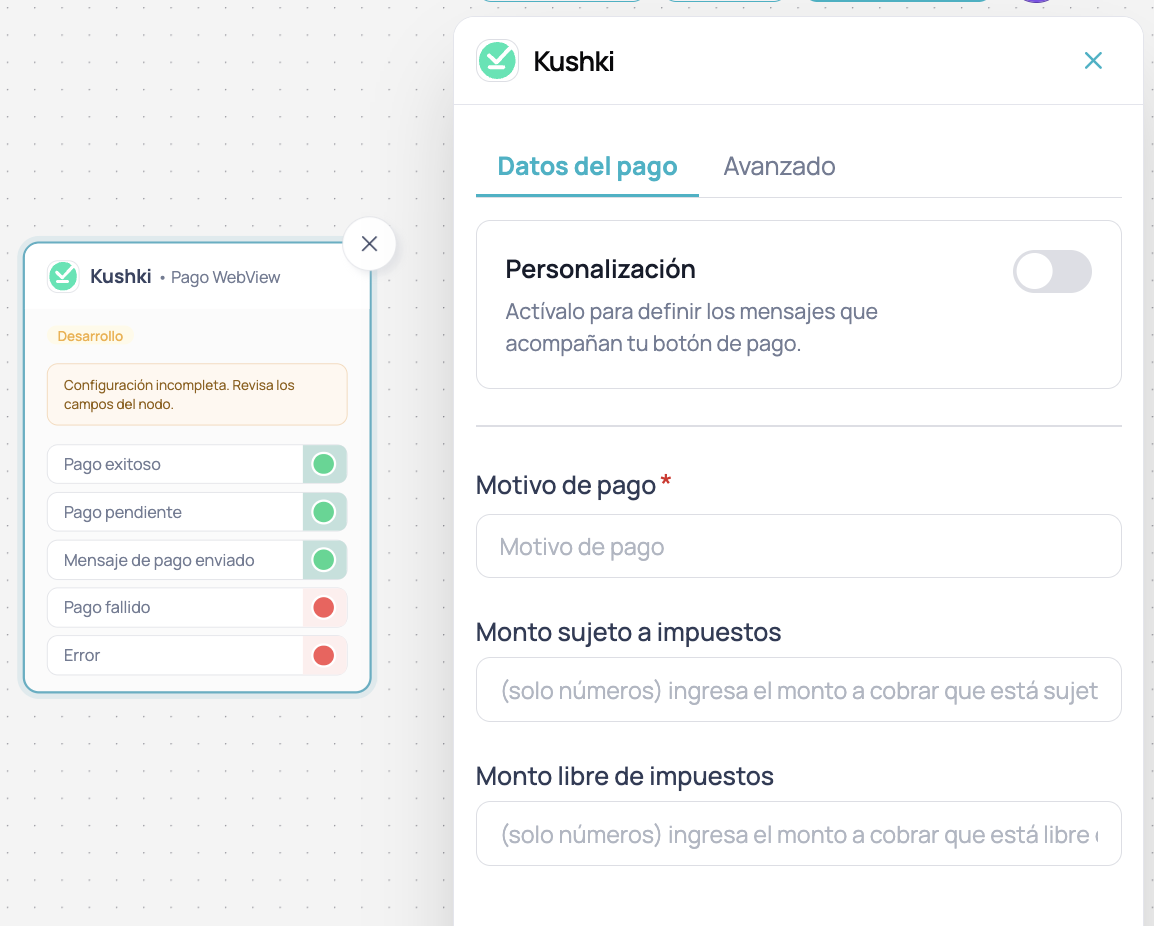
Task: Close the Kushki configuration panel
Action: click(1093, 60)
